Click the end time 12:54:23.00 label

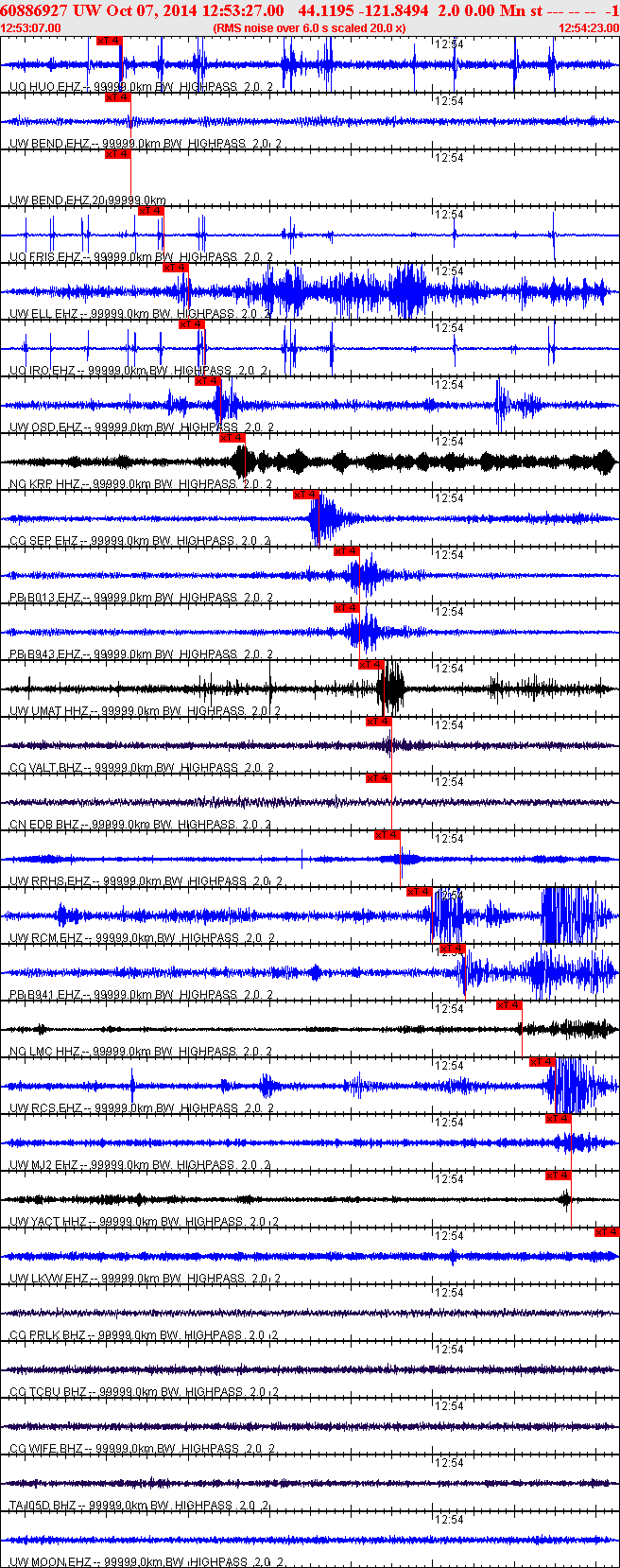point(588,28)
